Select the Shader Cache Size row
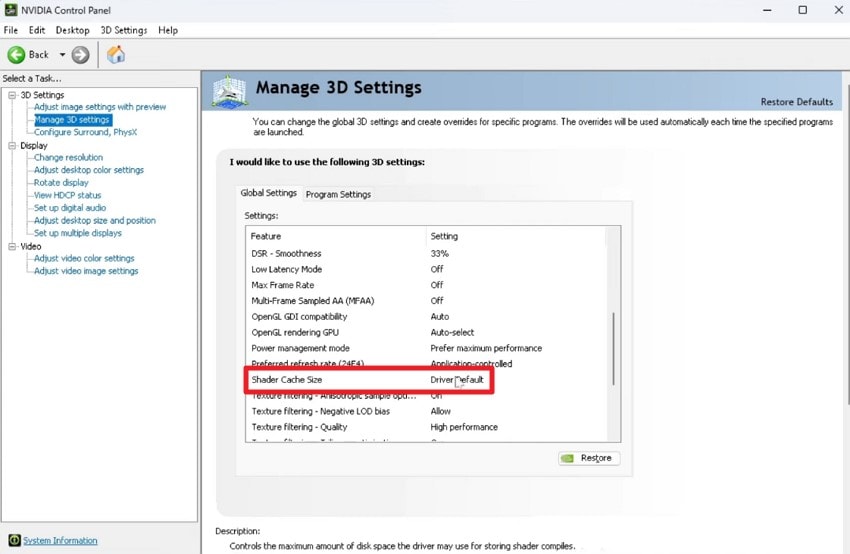 tap(426, 379)
